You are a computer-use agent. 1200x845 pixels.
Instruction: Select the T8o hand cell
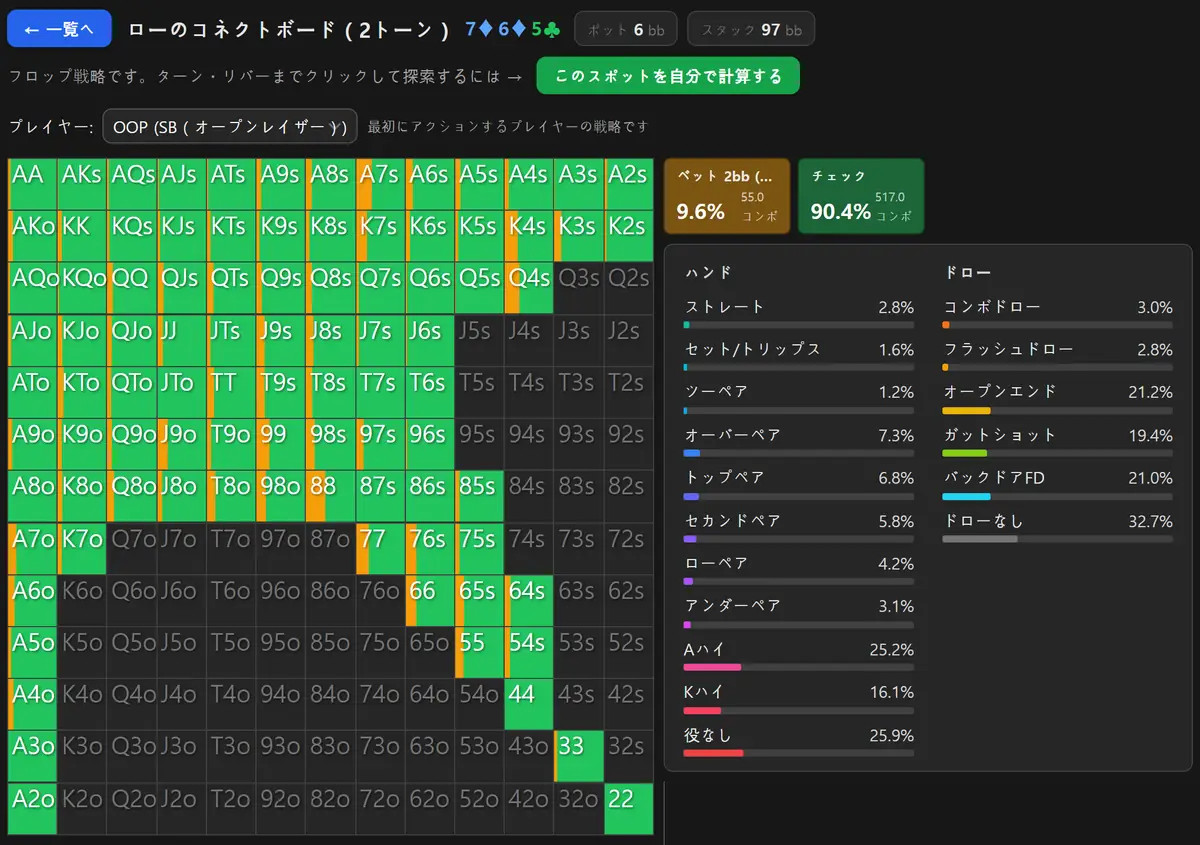[x=231, y=497]
